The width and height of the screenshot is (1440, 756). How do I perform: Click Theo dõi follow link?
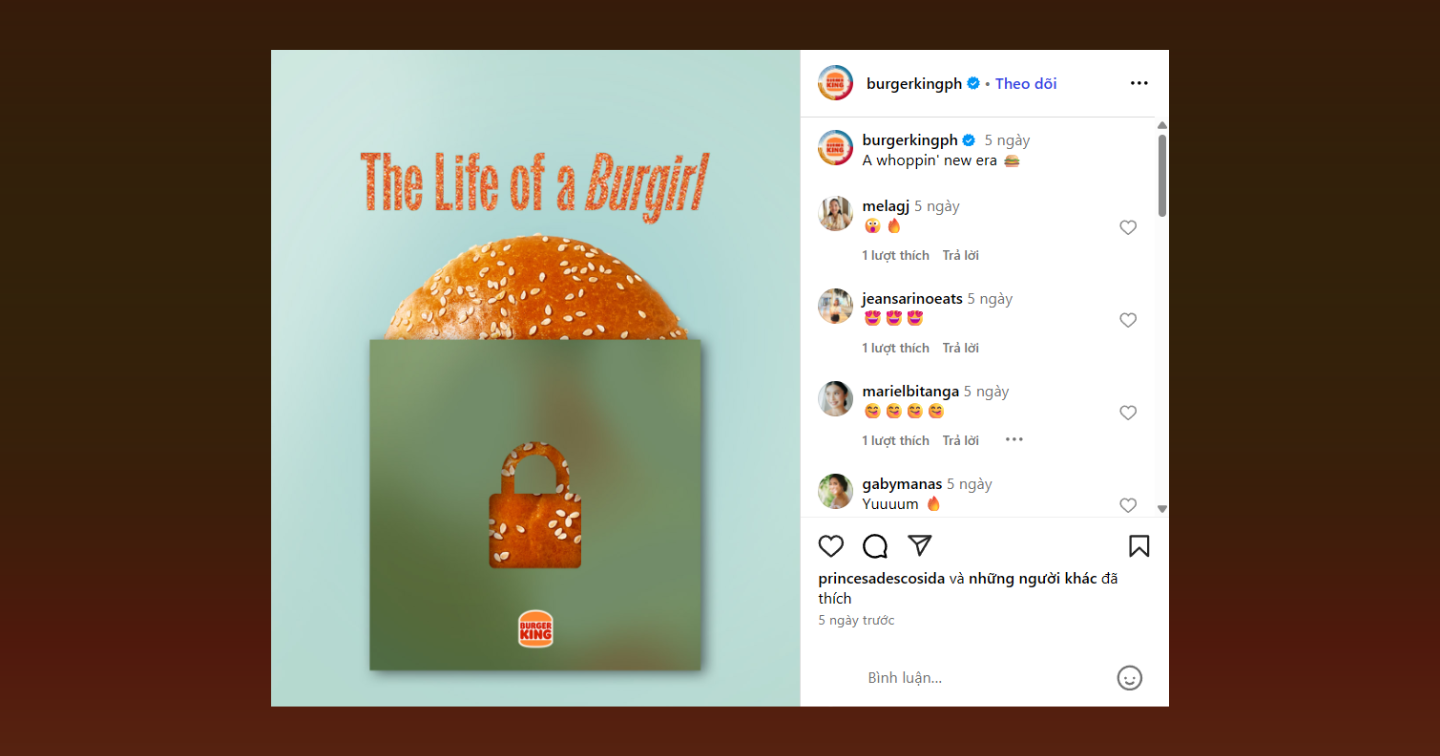point(1026,84)
